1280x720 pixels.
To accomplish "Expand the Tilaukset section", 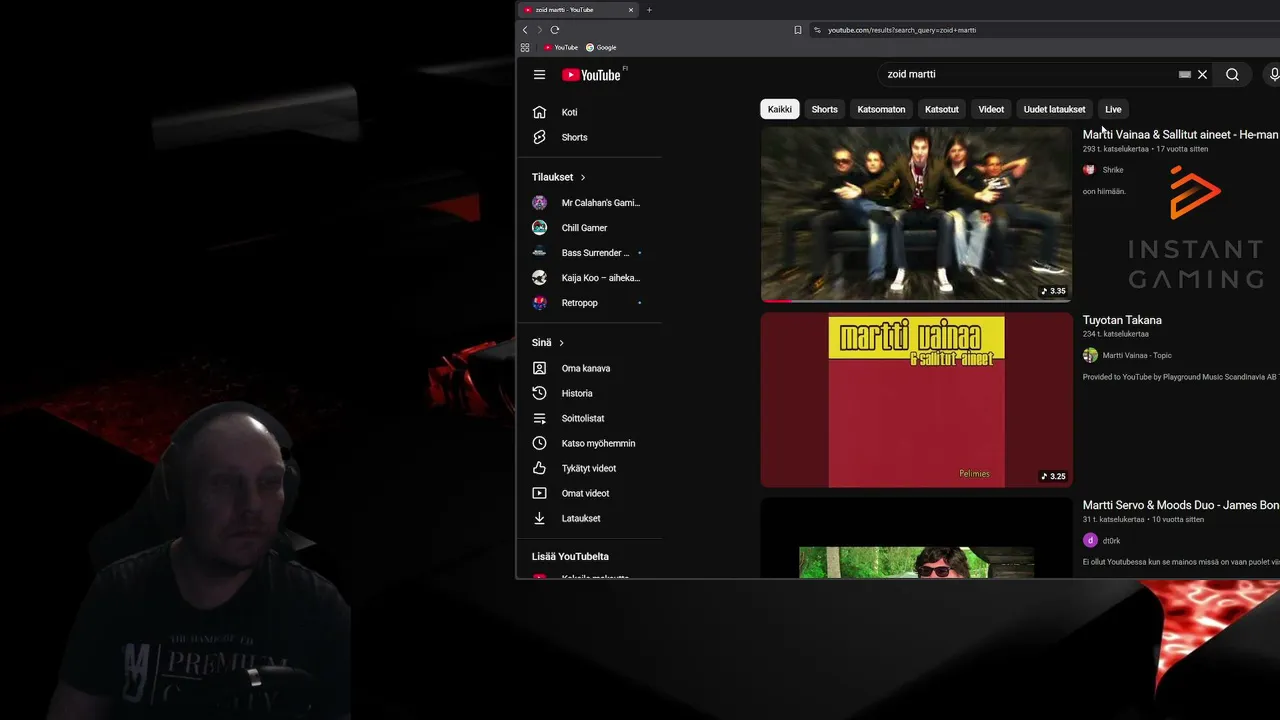I will pyautogui.click(x=559, y=177).
